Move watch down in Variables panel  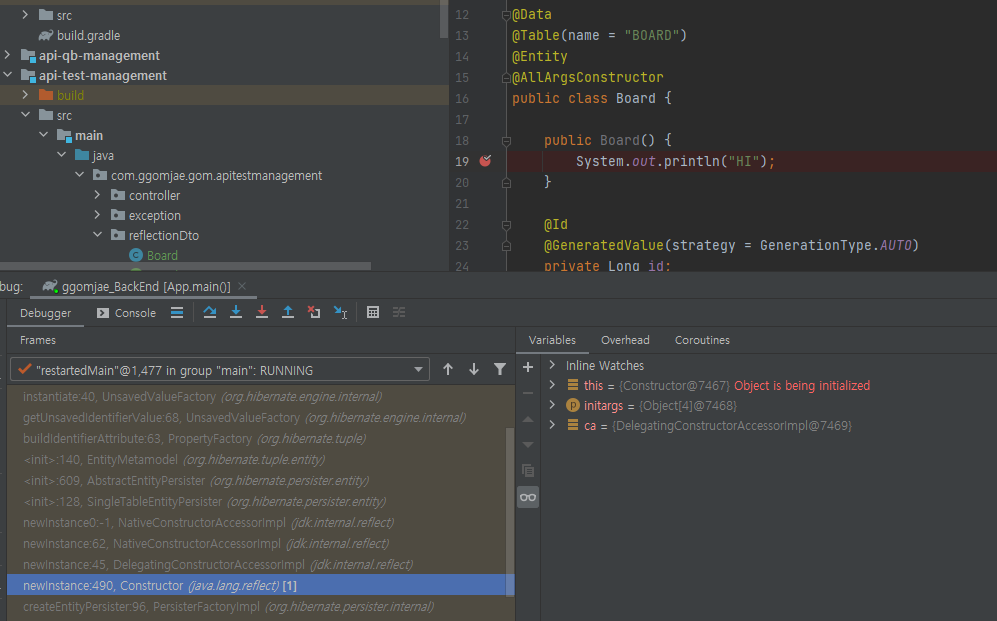point(528,445)
